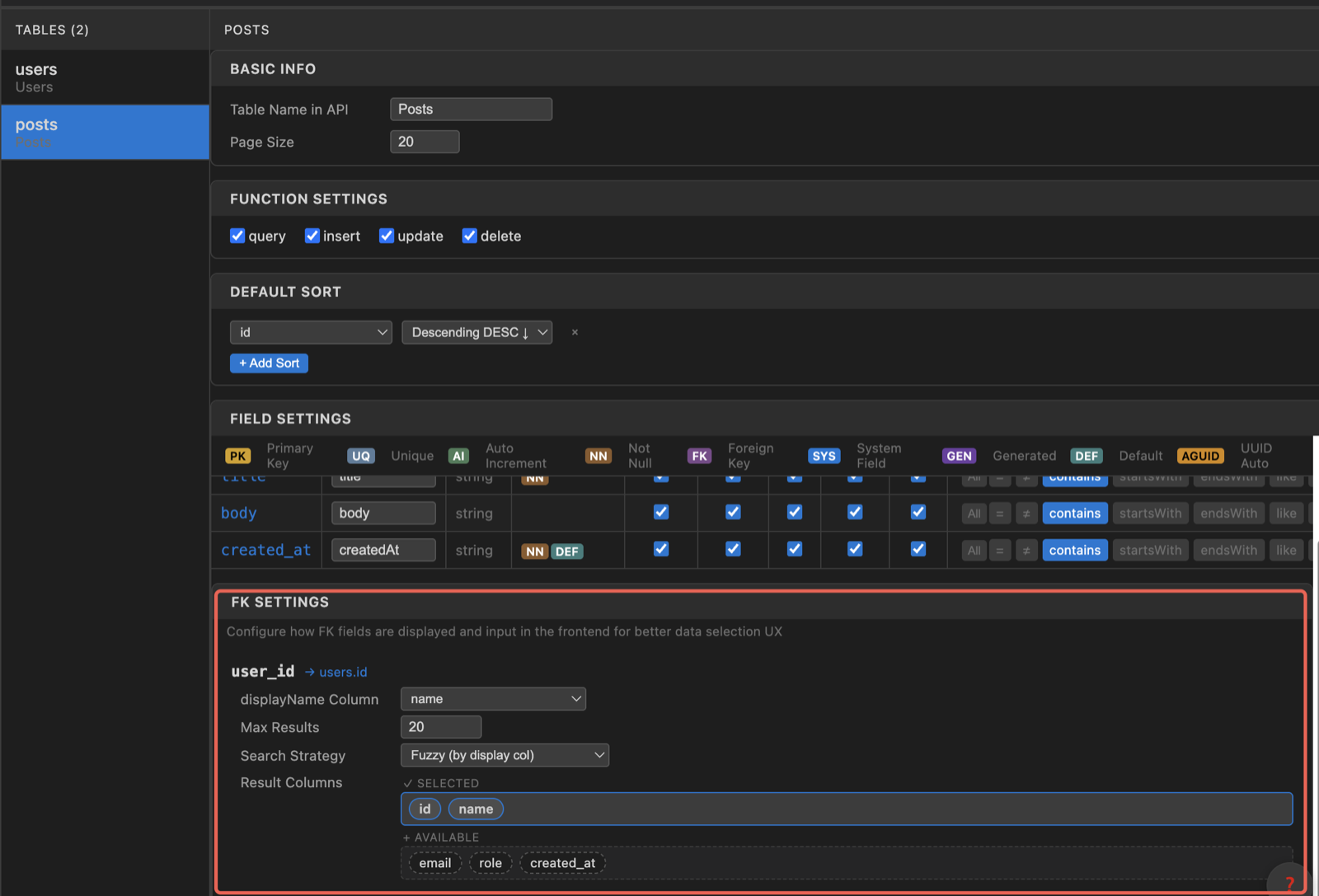Toggle the update function checkbox

[386, 236]
